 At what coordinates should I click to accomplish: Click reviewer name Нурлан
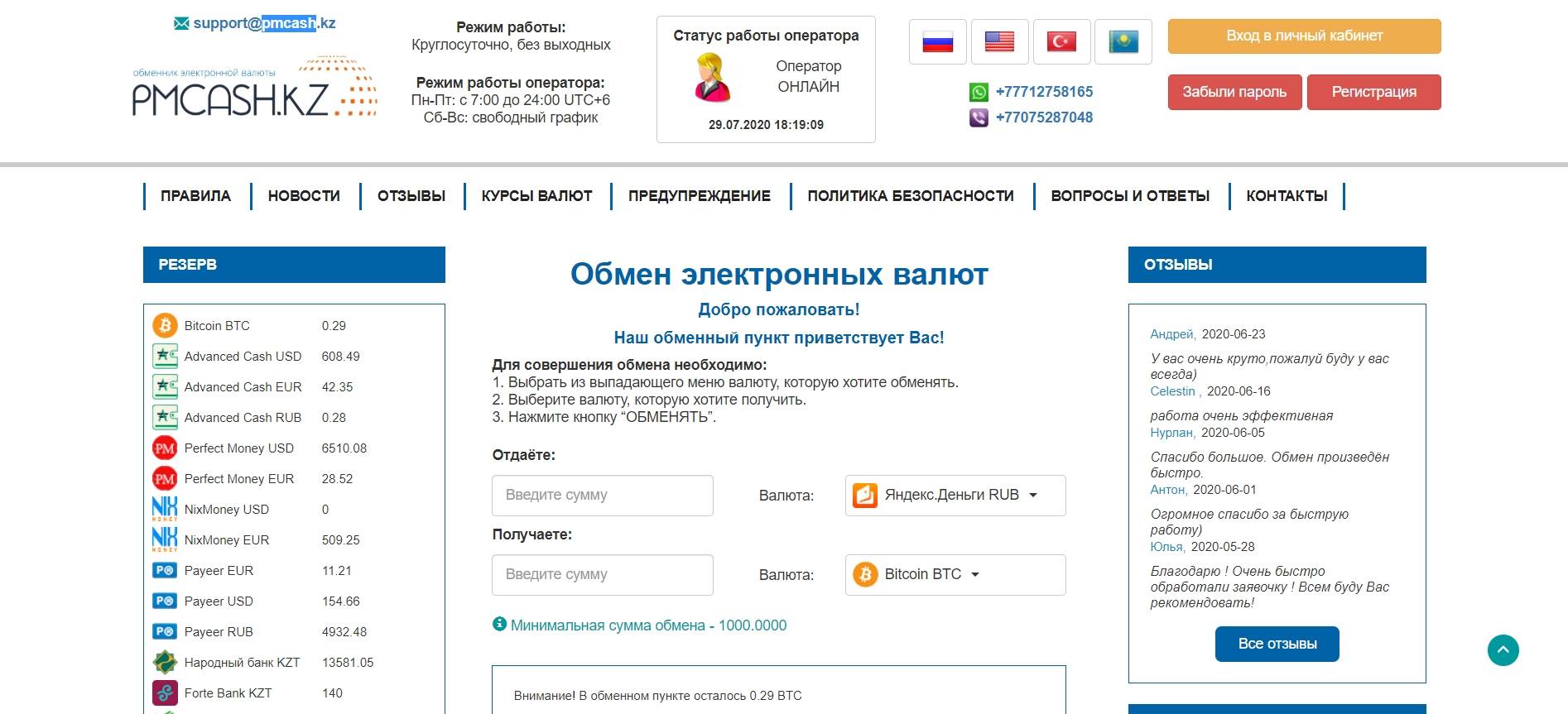(1171, 433)
